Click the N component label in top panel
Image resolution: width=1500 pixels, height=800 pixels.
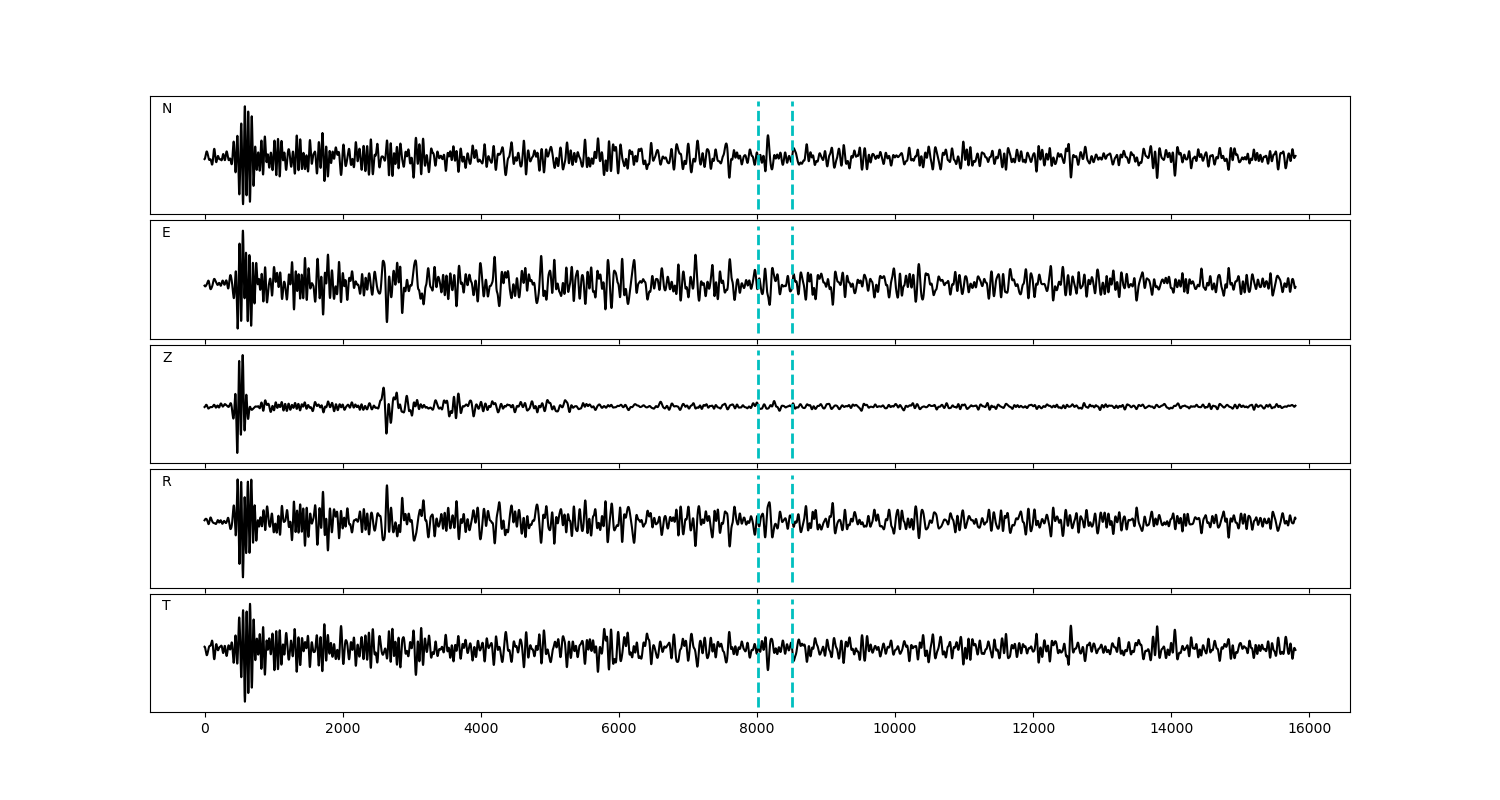(x=167, y=109)
